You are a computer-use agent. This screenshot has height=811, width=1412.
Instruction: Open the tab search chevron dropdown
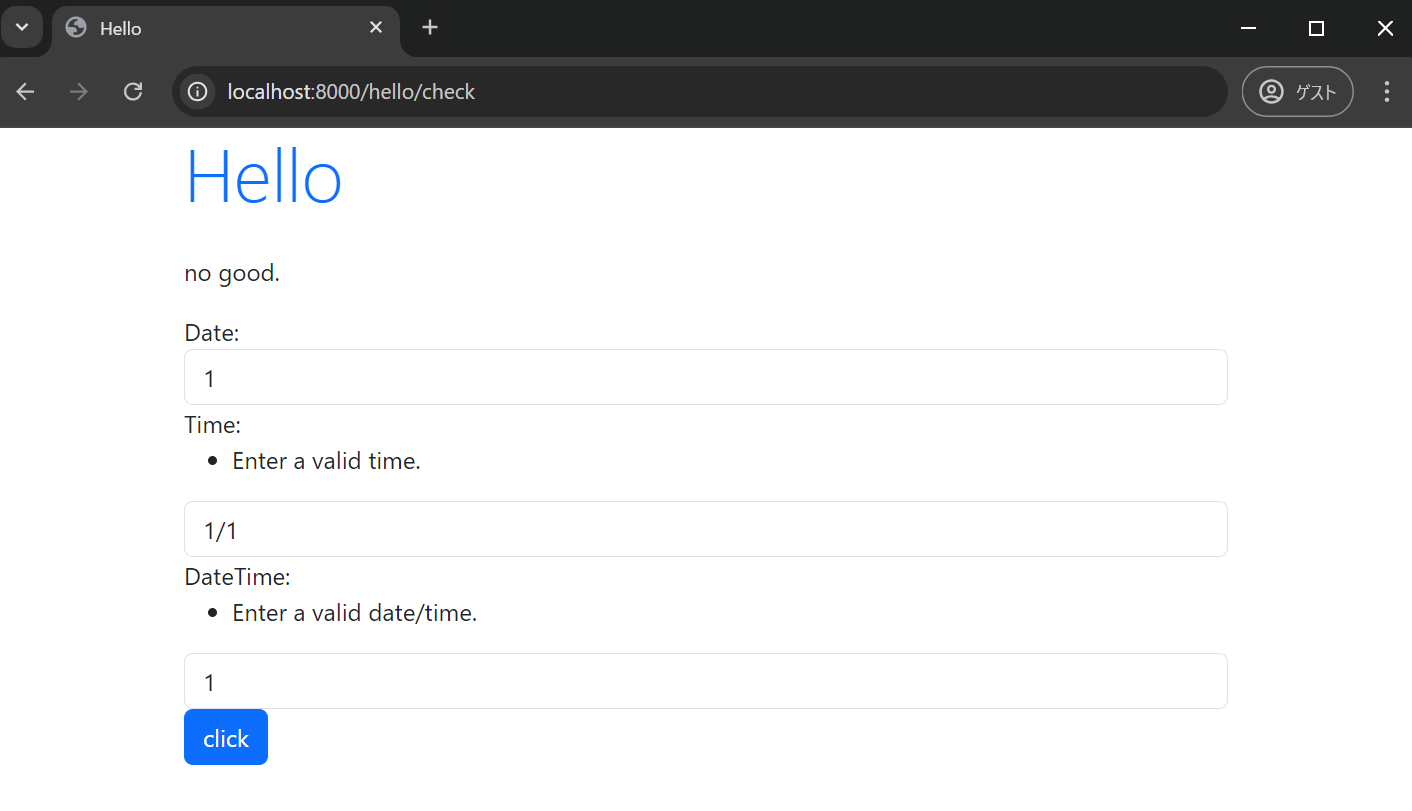point(22,27)
